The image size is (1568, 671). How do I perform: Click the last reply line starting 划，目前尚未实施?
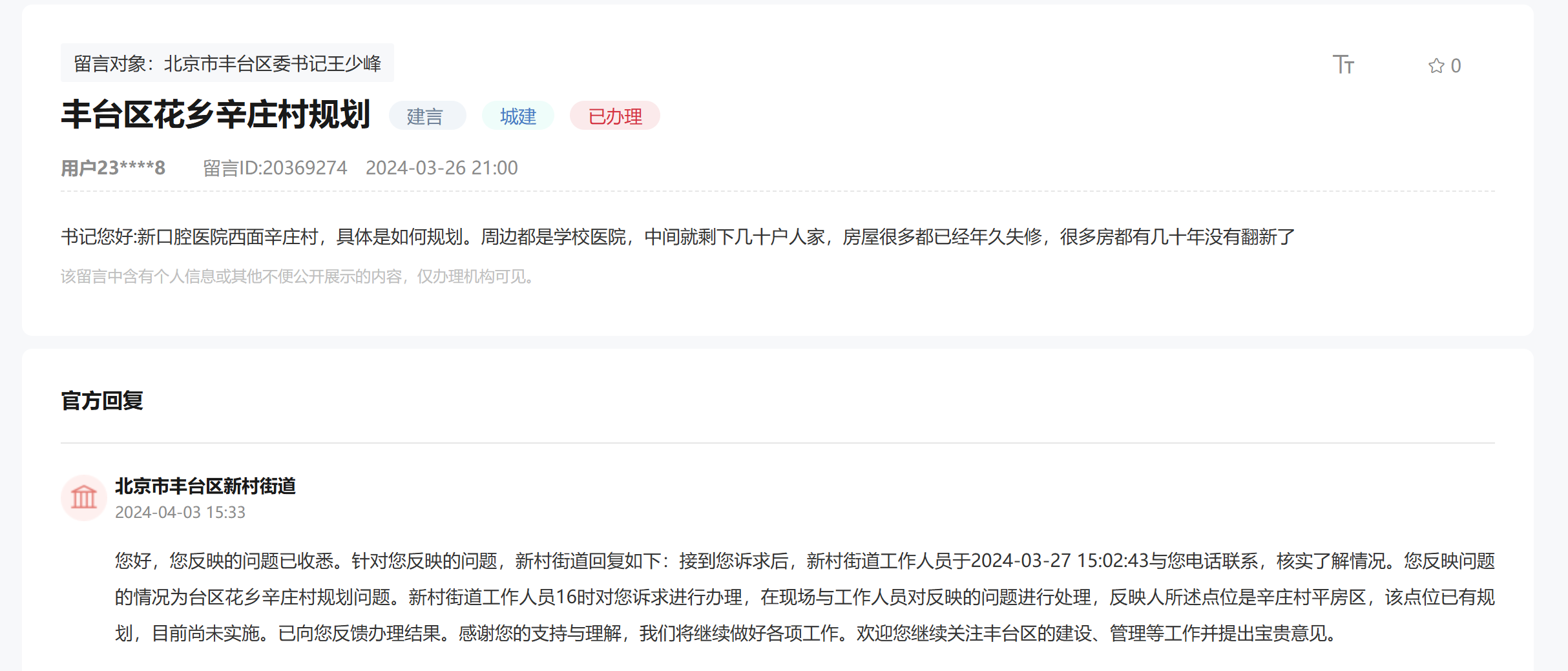pyautogui.click(x=724, y=633)
